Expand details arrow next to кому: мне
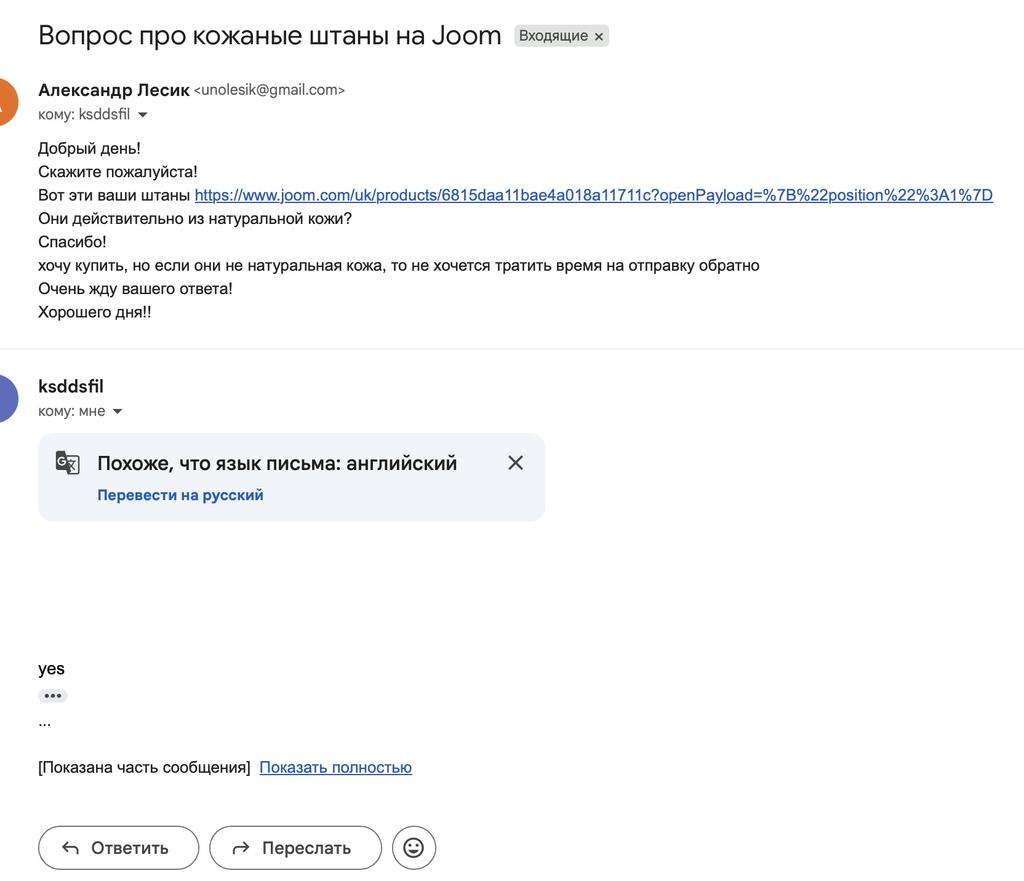 [x=117, y=411]
